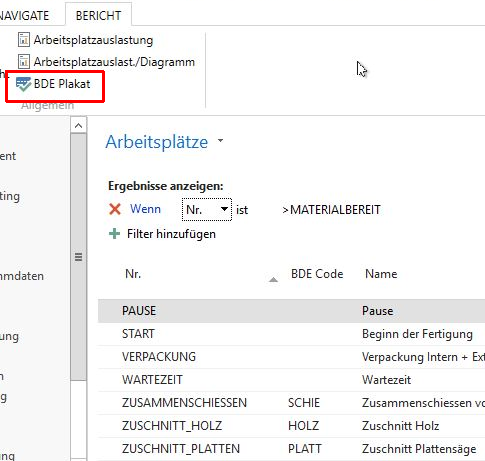Click the scrollbar grip handle
The image size is (485, 461).
coord(78,257)
